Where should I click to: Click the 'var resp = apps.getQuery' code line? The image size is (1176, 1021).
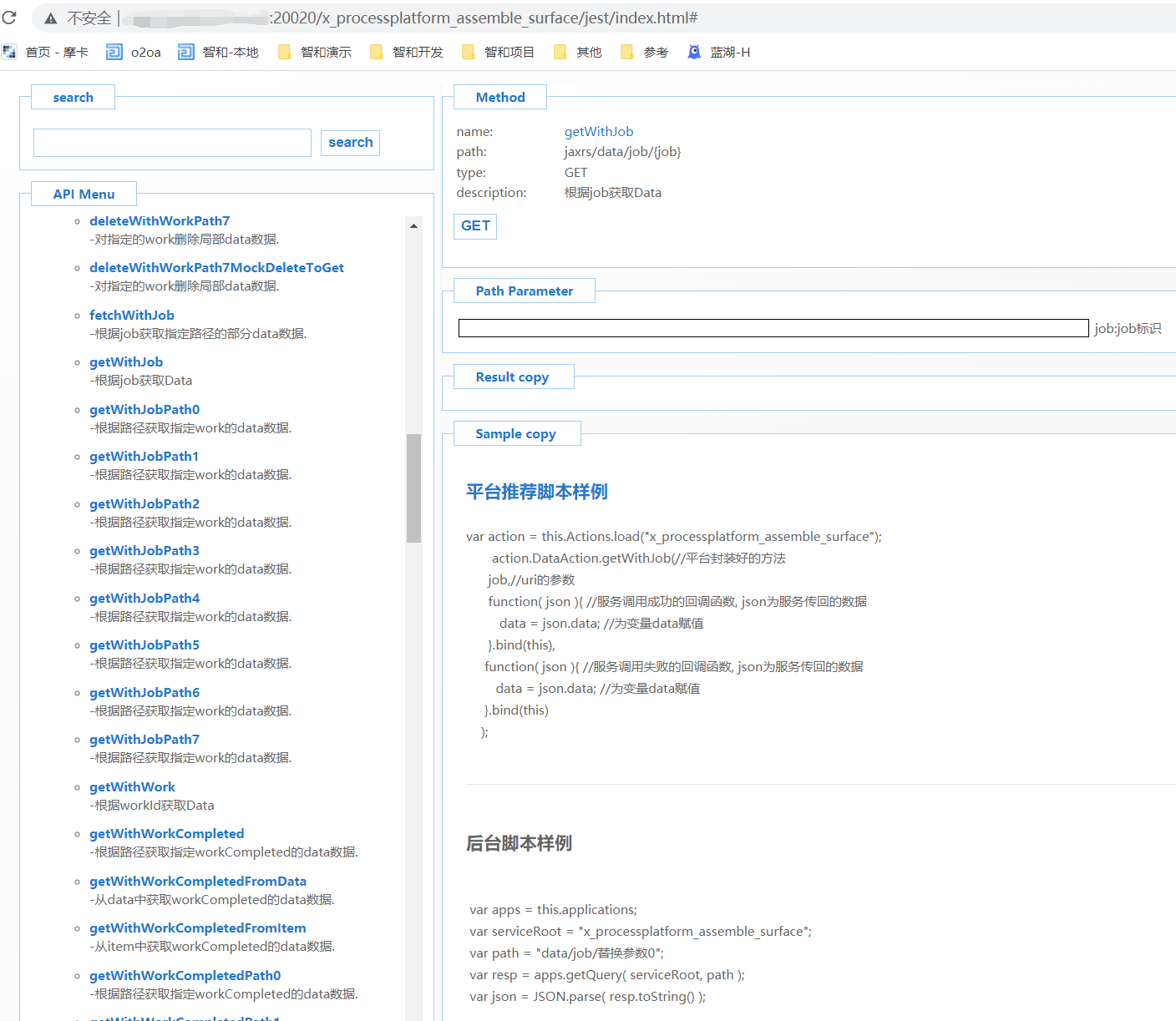607,975
